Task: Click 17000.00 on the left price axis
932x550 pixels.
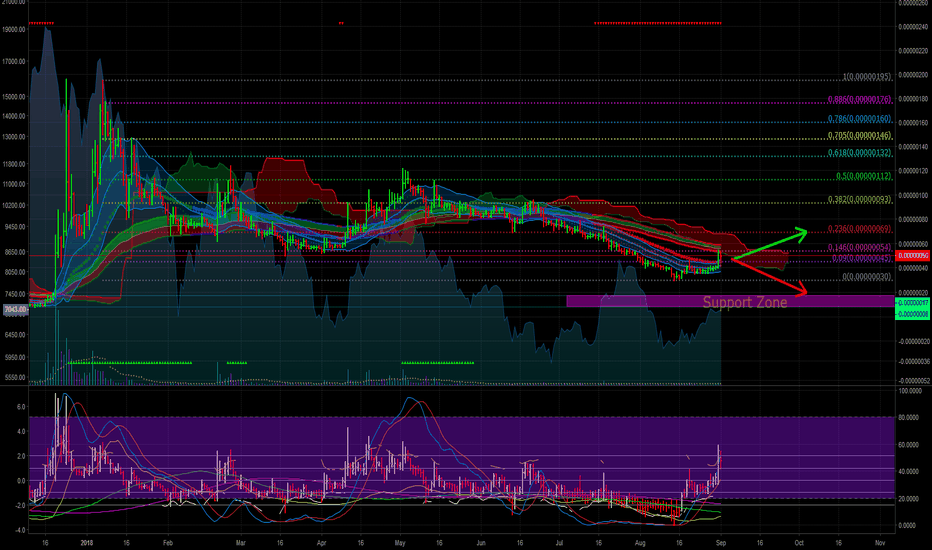Action: [14, 61]
